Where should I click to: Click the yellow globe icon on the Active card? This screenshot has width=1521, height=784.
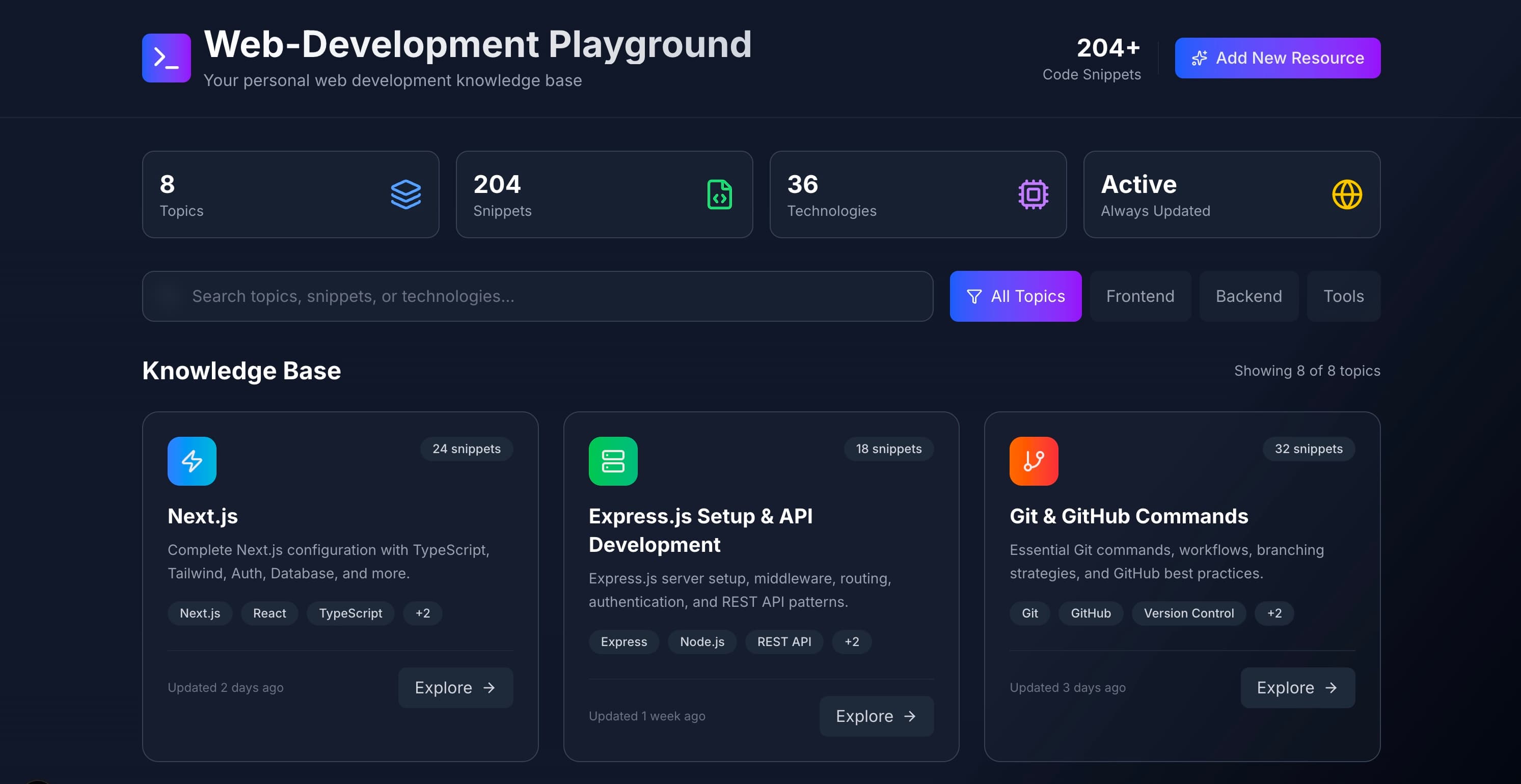coord(1348,194)
